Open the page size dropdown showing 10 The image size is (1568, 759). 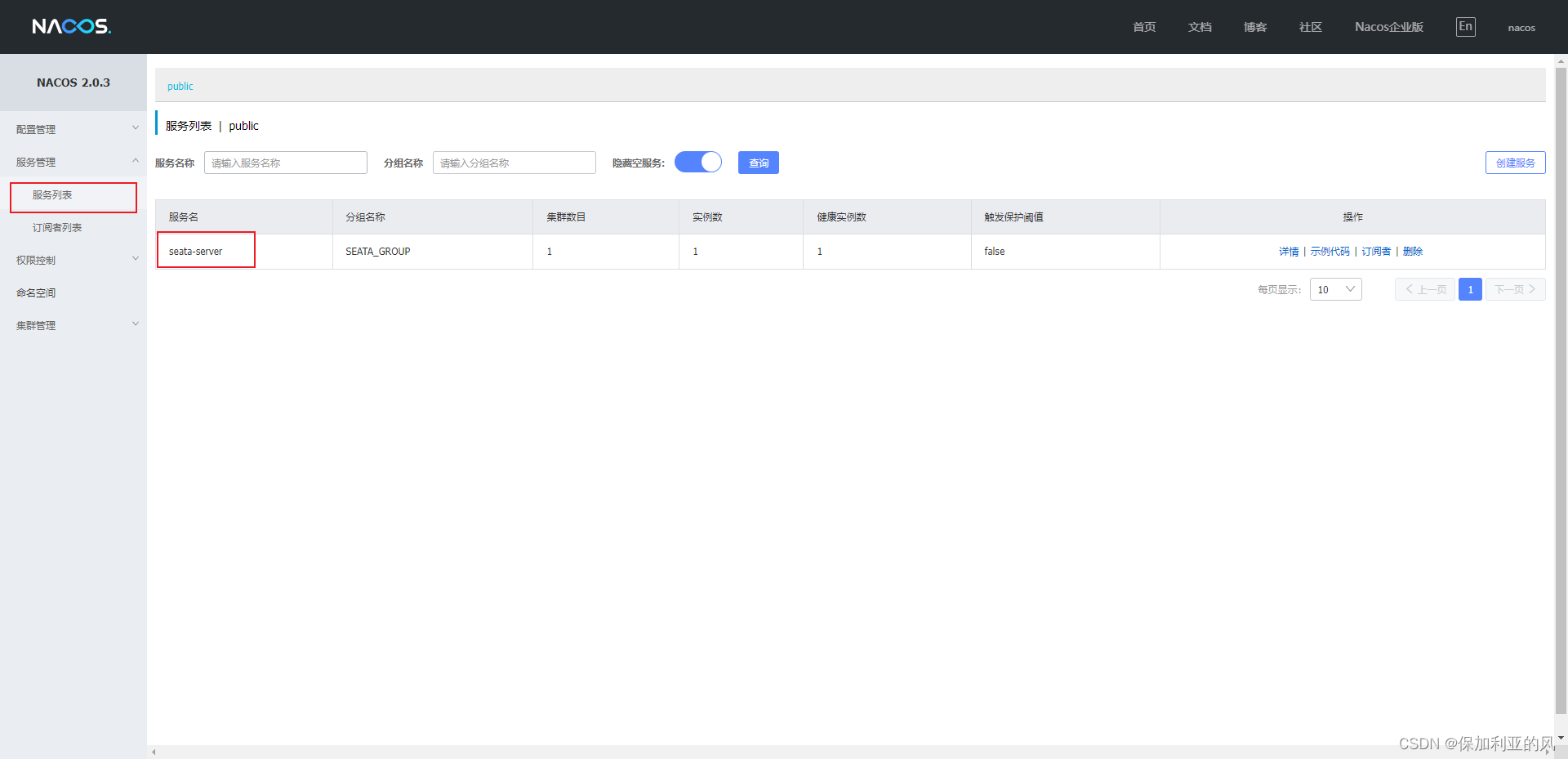1336,289
